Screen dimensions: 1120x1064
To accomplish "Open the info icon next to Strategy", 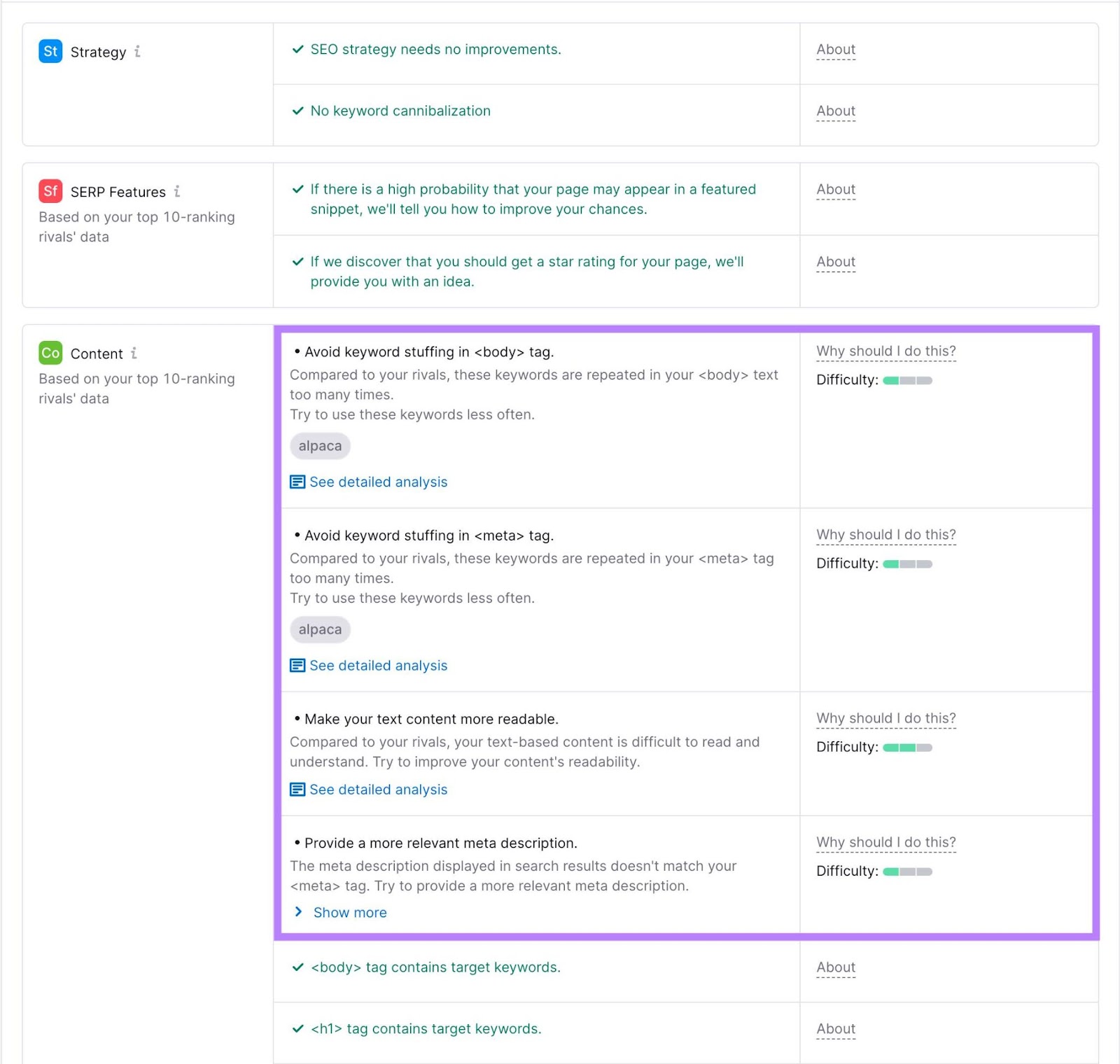I will point(137,51).
